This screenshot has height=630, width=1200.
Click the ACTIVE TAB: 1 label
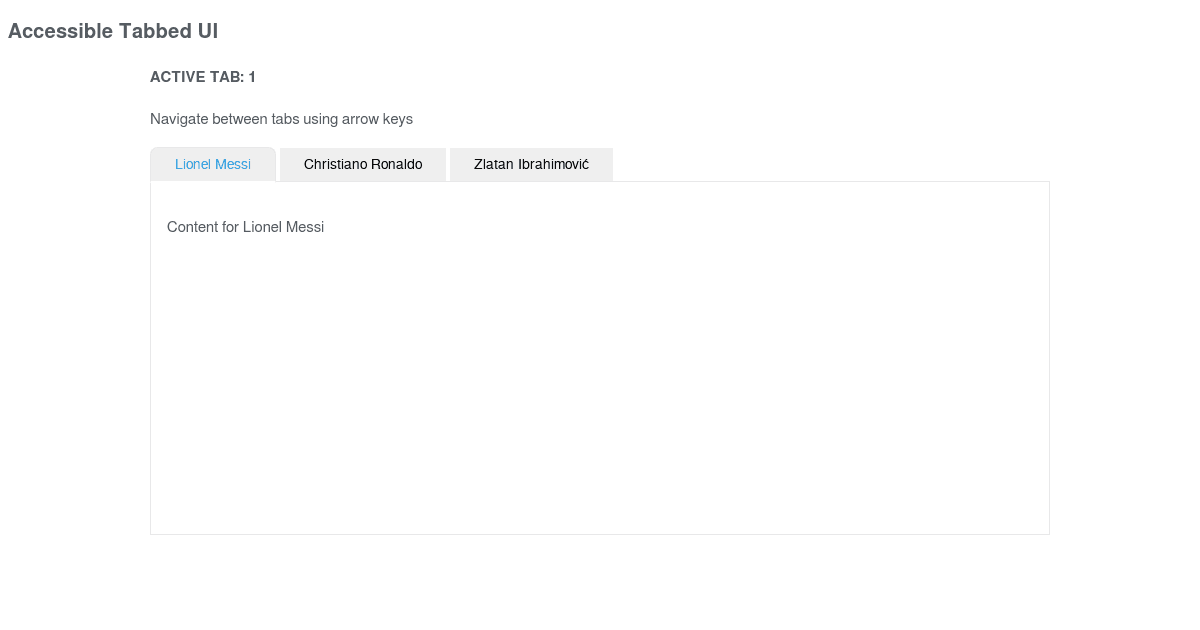[x=202, y=76]
